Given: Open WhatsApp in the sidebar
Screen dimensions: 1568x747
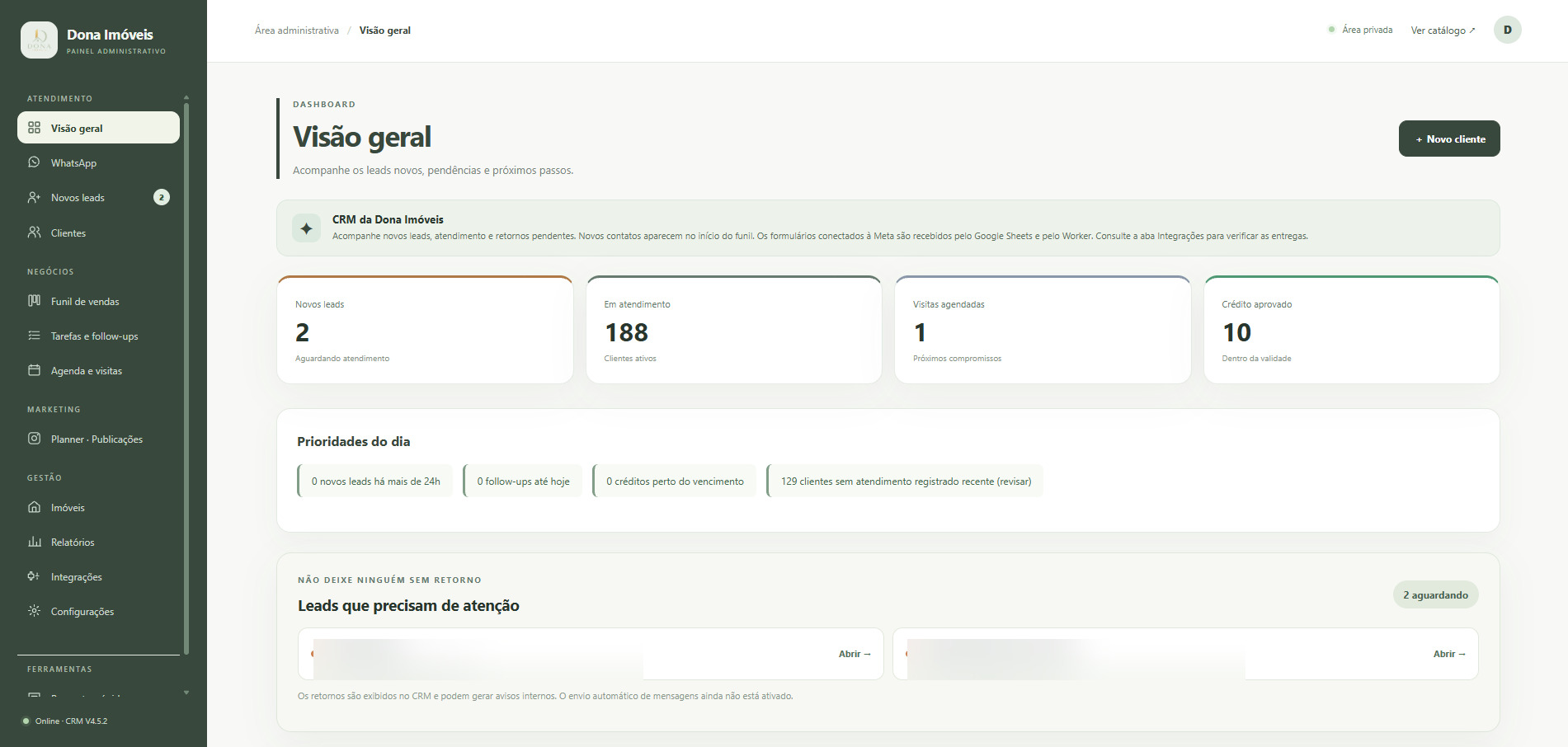Looking at the screenshot, I should (98, 162).
